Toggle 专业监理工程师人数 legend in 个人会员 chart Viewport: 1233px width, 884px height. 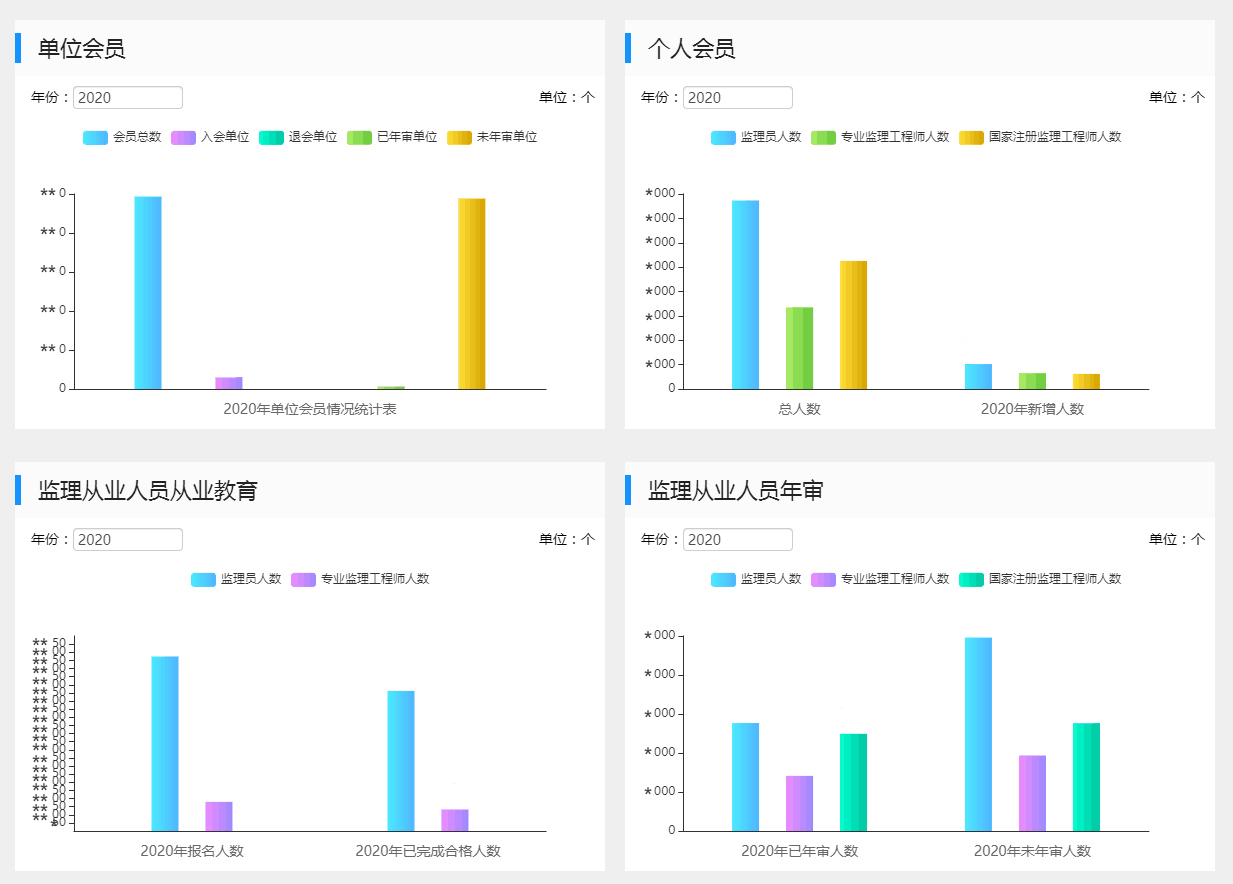tap(880, 137)
